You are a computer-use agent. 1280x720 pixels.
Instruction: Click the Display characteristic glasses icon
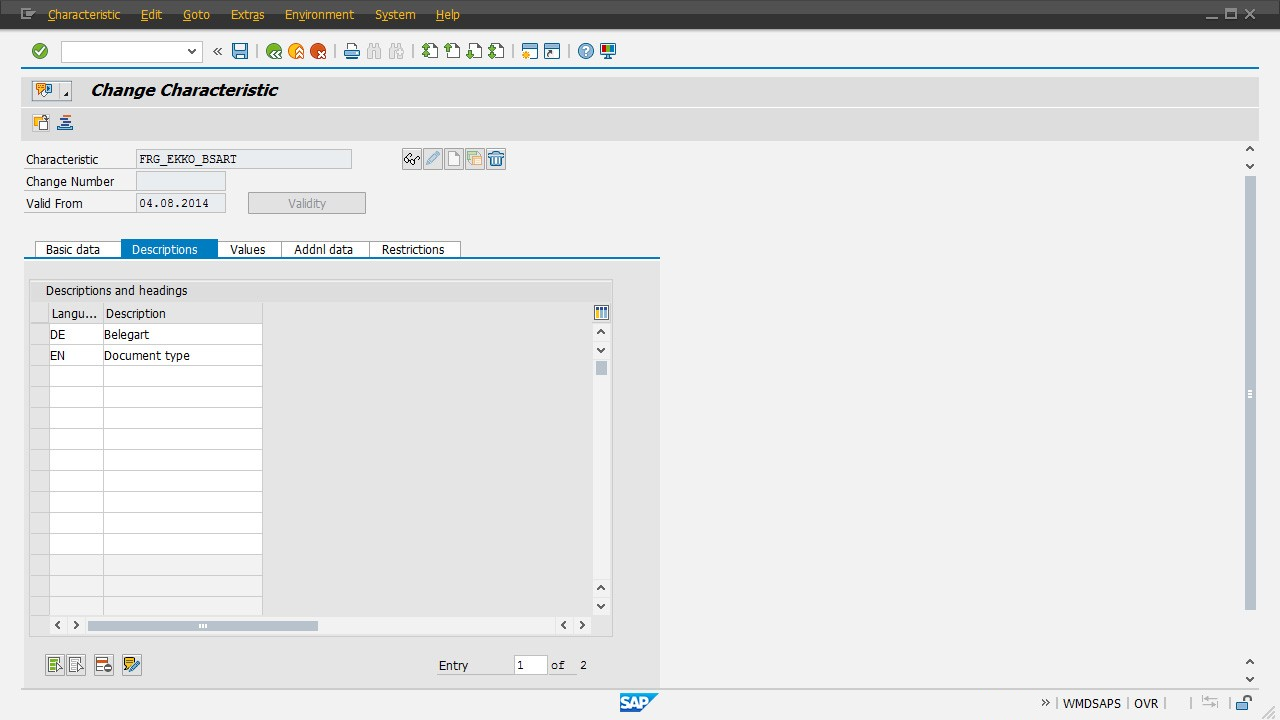(x=411, y=159)
